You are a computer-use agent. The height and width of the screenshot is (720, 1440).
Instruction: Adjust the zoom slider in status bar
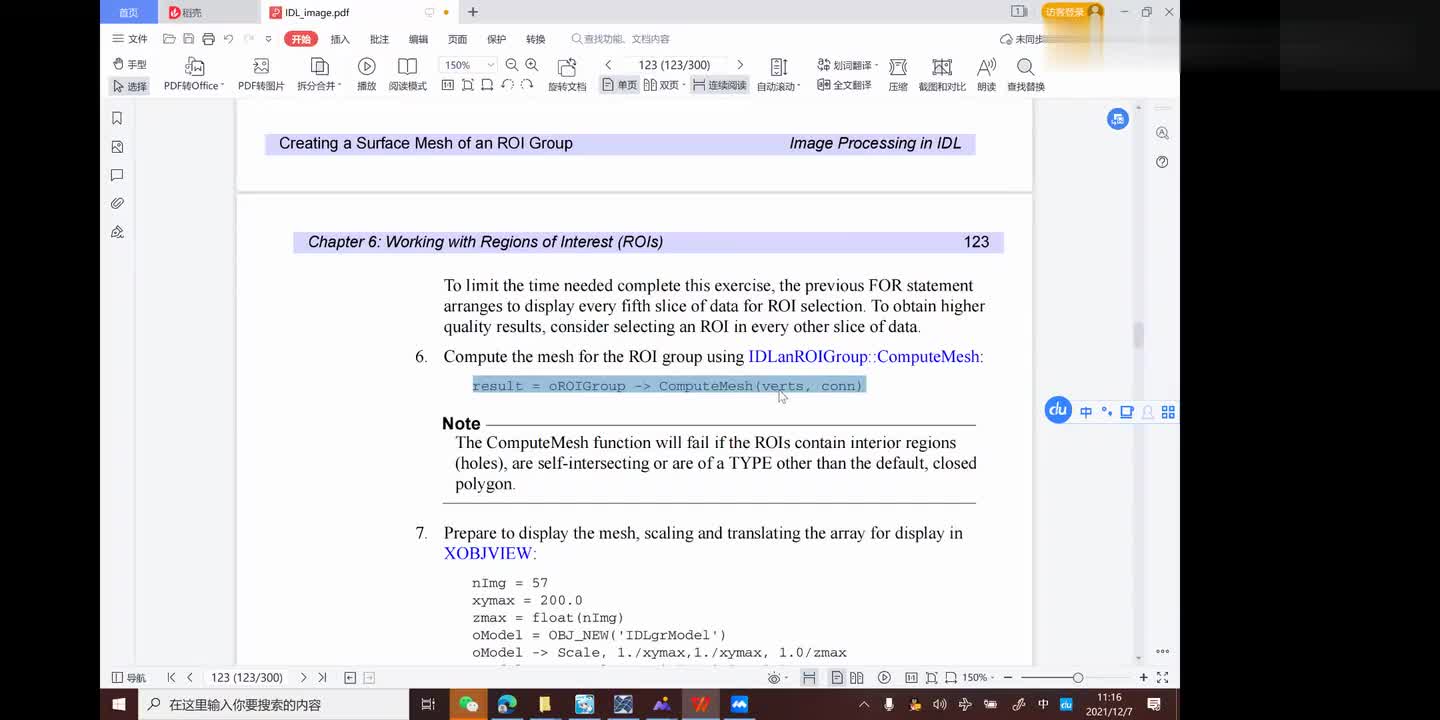click(1077, 677)
